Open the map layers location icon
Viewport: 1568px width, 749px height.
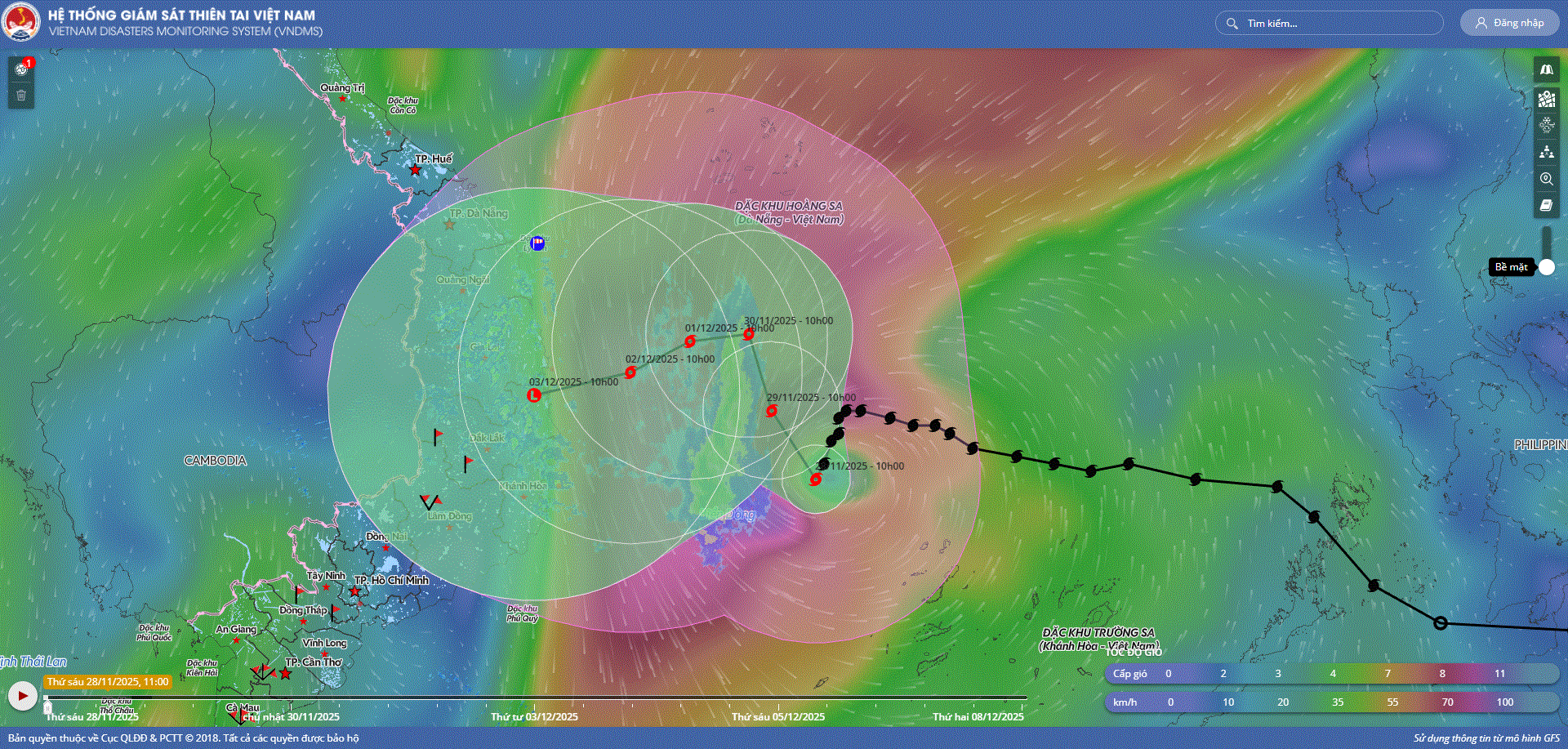click(1546, 99)
